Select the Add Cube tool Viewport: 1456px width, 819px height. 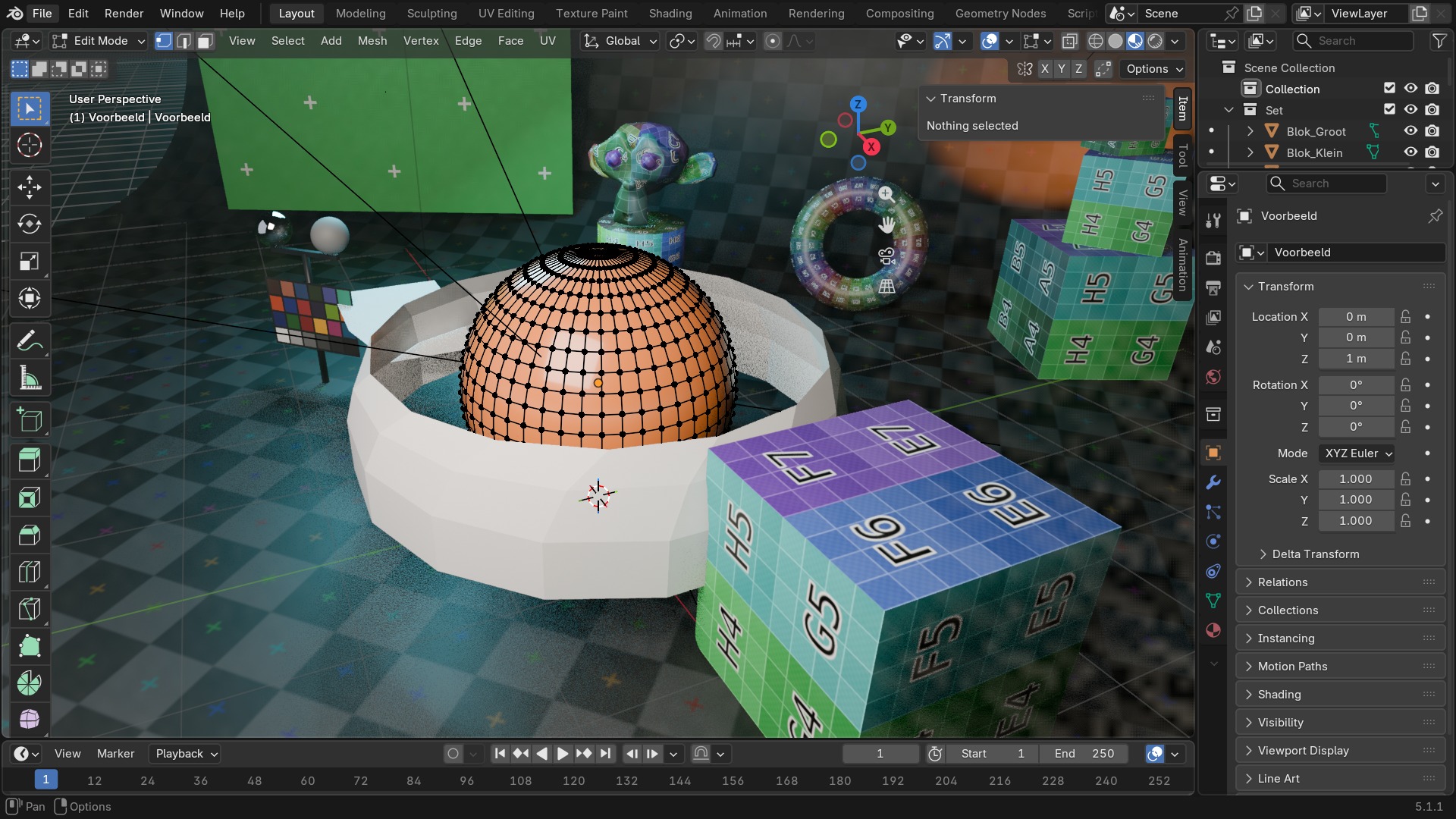pyautogui.click(x=30, y=420)
